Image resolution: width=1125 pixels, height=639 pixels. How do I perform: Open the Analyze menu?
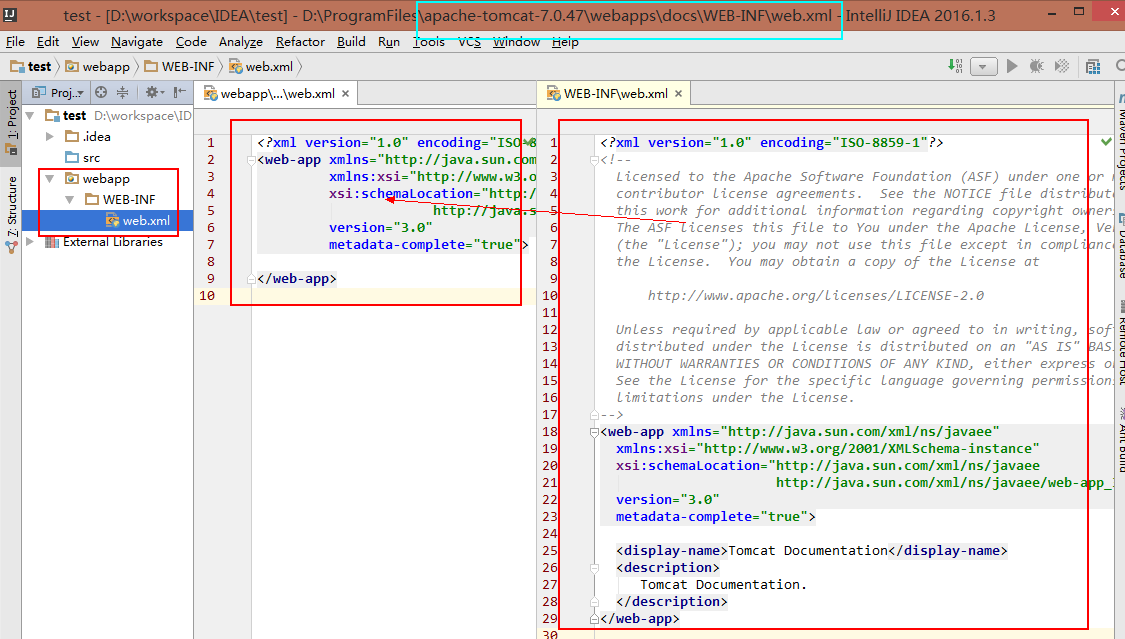(240, 42)
